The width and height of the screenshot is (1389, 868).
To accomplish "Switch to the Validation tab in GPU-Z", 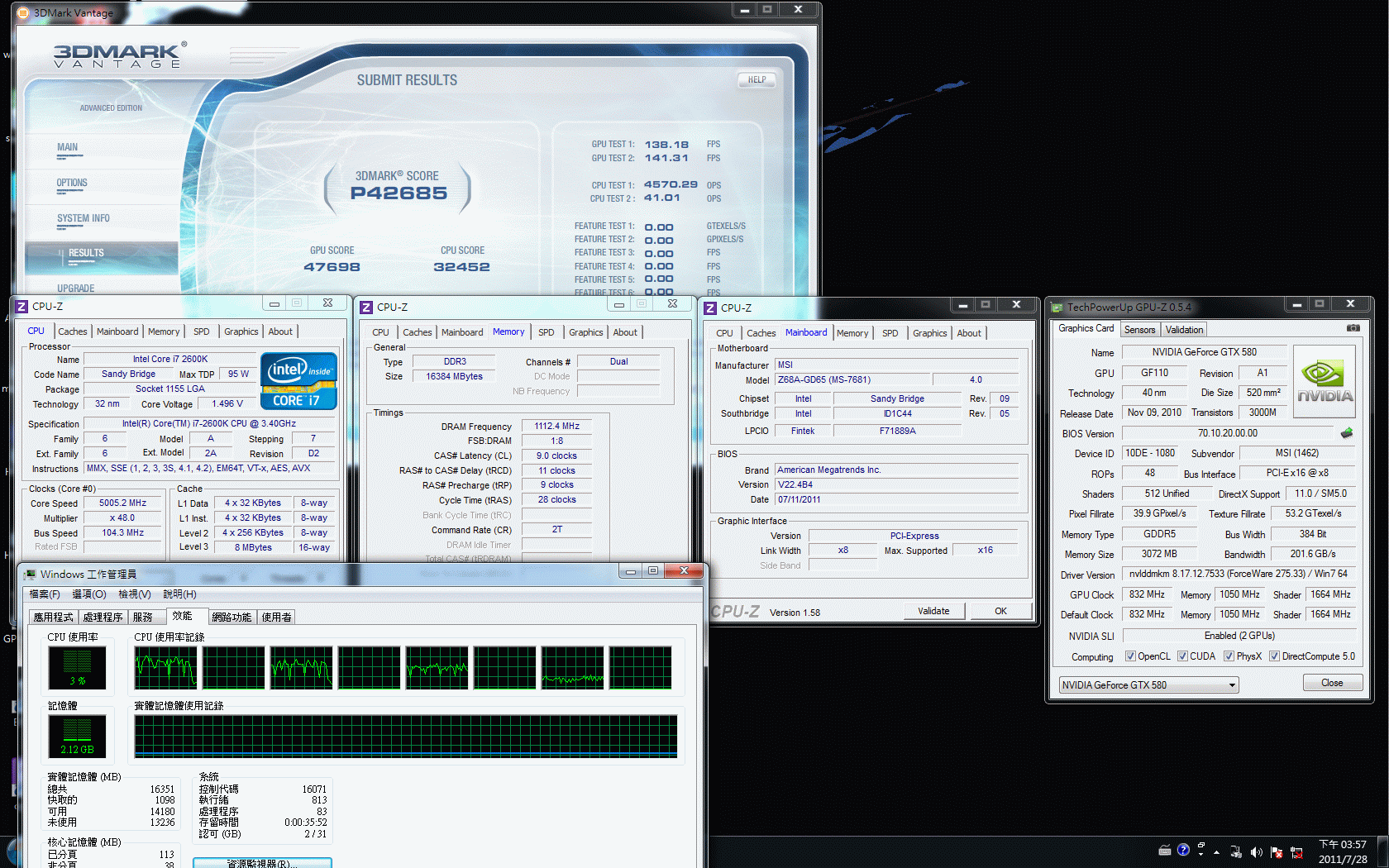I will click(1184, 329).
